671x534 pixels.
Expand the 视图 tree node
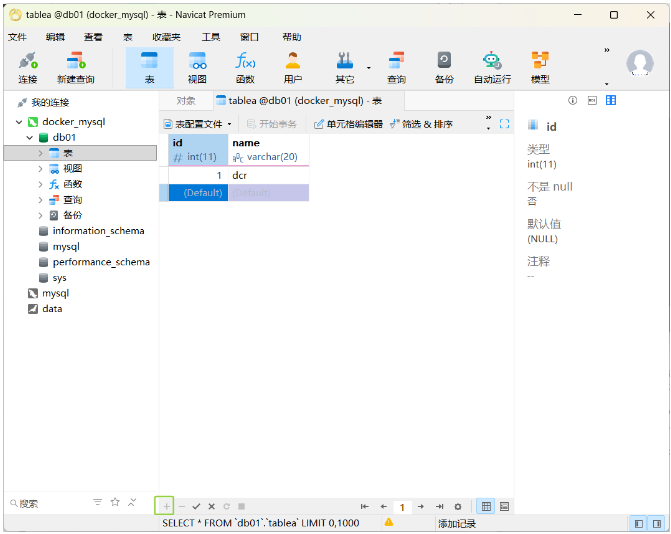pyautogui.click(x=40, y=169)
